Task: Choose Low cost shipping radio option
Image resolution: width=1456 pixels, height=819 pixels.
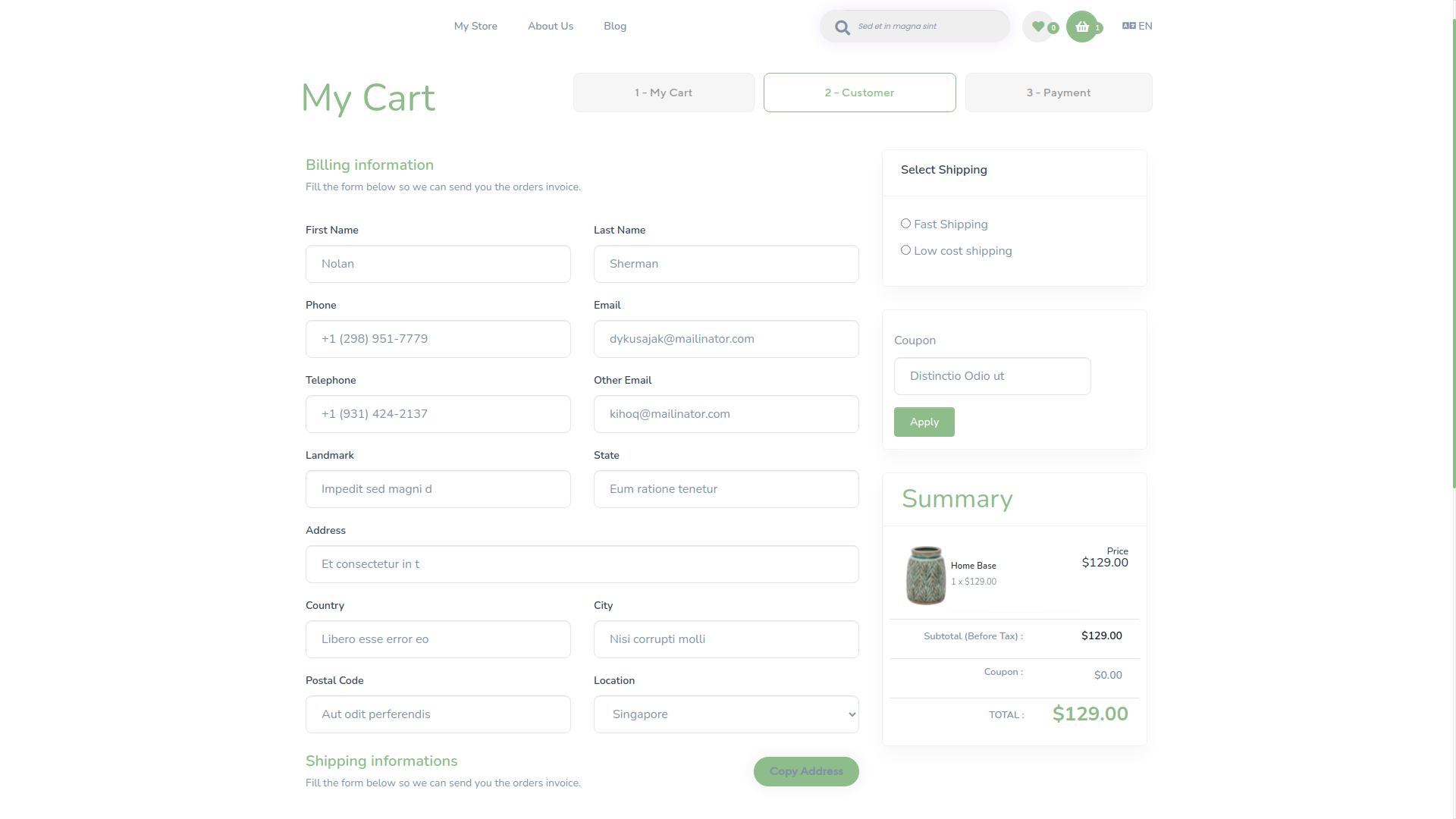Action: (905, 250)
